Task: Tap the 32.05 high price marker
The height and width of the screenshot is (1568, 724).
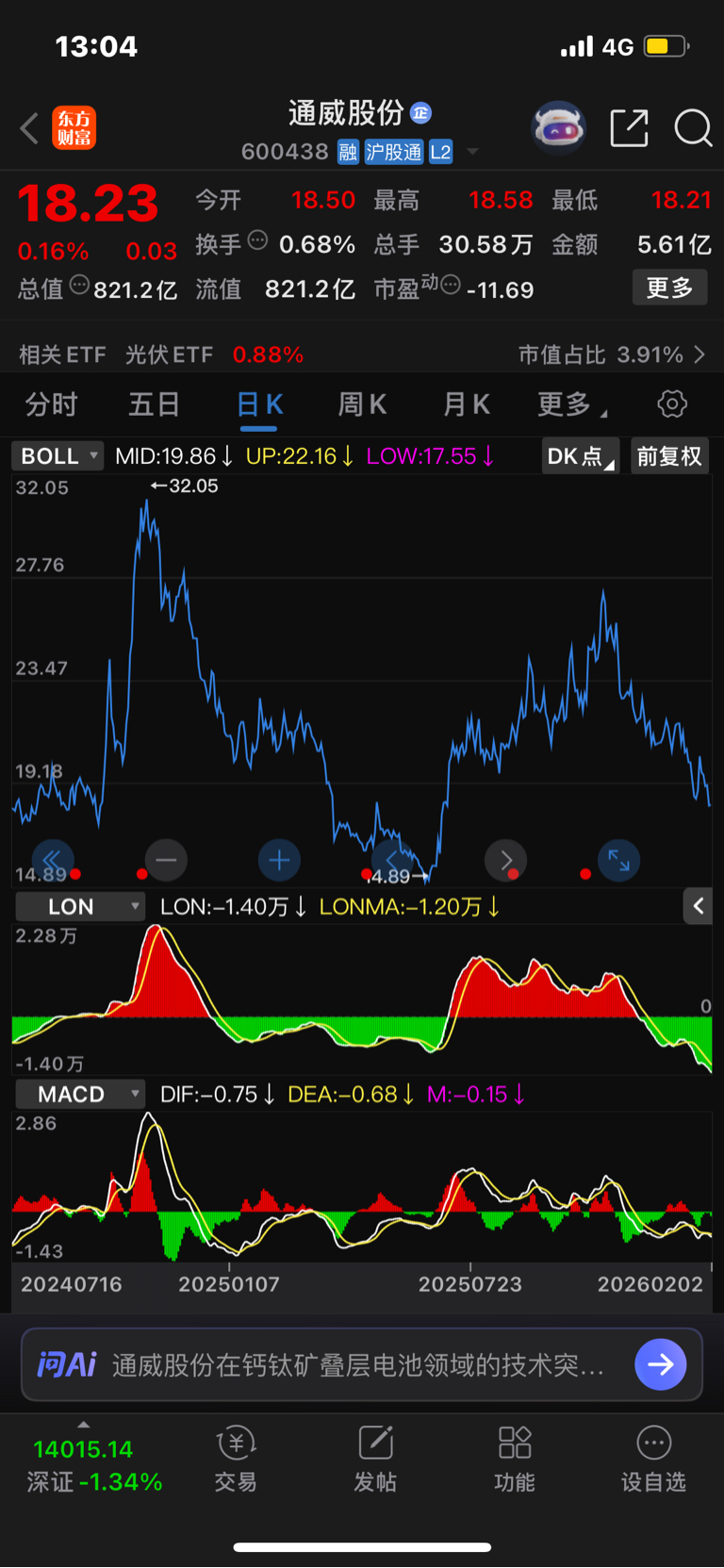Action: (x=185, y=486)
